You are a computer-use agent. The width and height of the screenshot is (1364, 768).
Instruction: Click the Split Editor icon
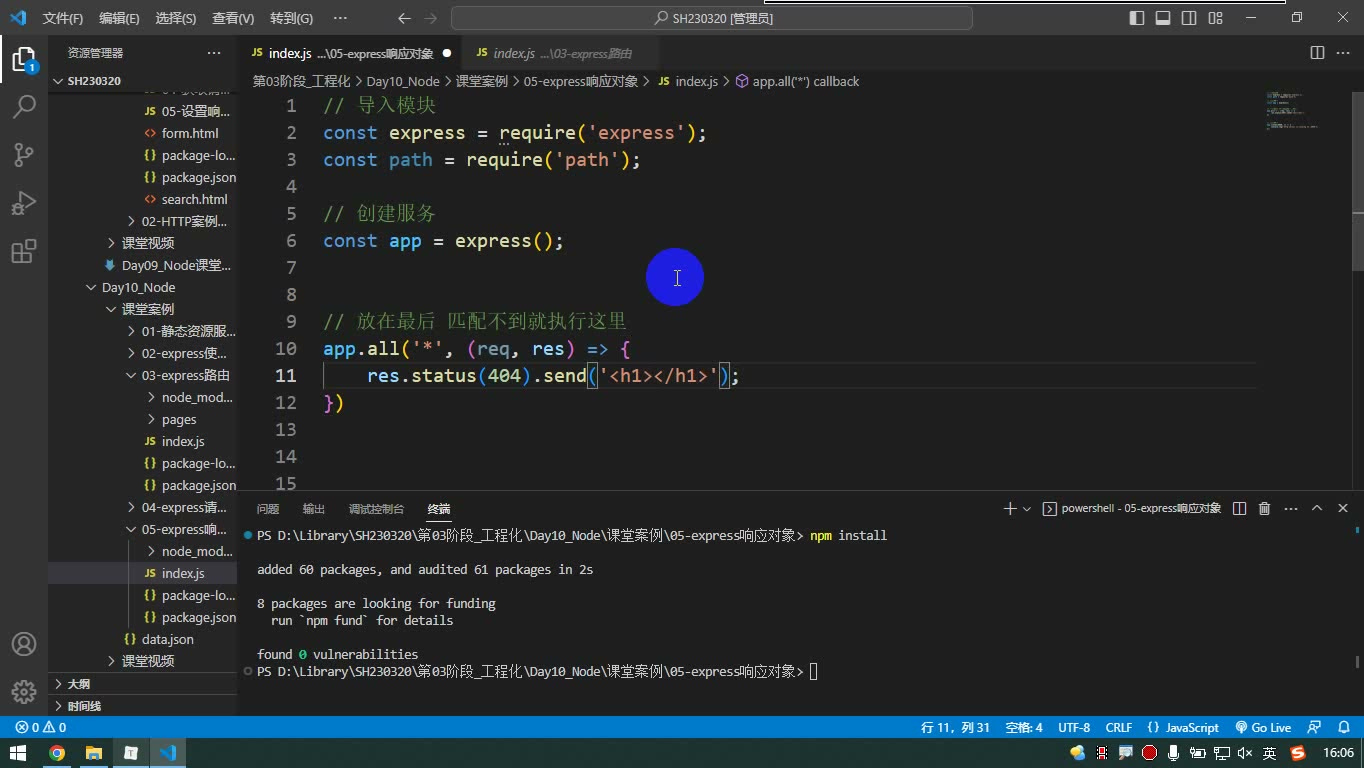coord(1317,53)
